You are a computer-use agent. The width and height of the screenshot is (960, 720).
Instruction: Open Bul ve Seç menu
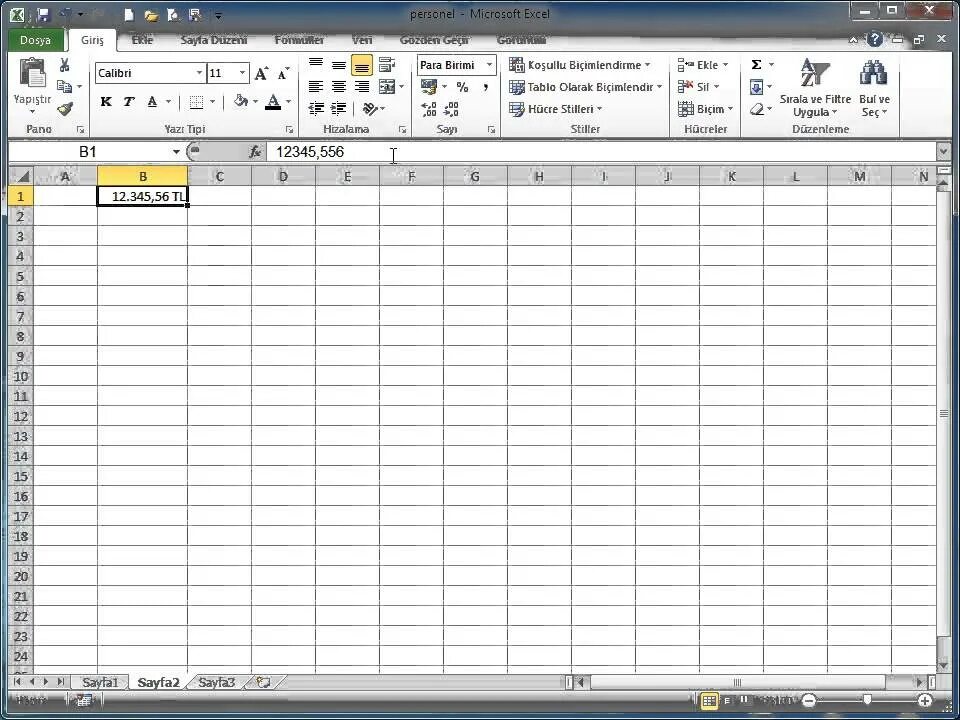874,89
